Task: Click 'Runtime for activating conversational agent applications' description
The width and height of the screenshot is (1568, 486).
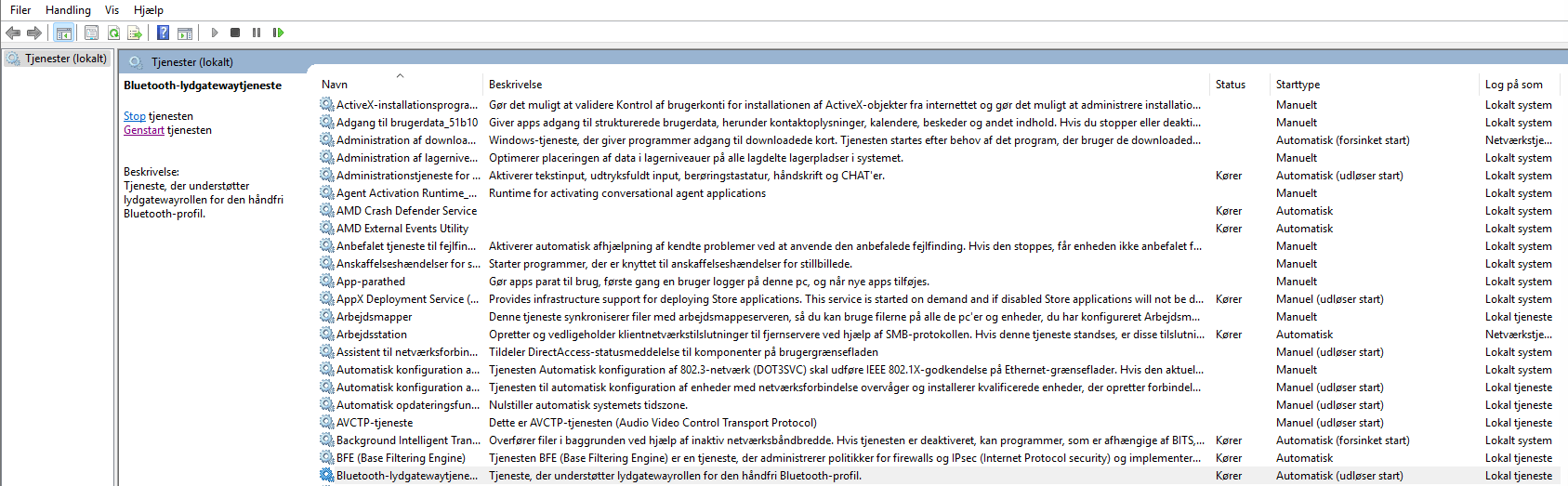Action: [x=627, y=193]
